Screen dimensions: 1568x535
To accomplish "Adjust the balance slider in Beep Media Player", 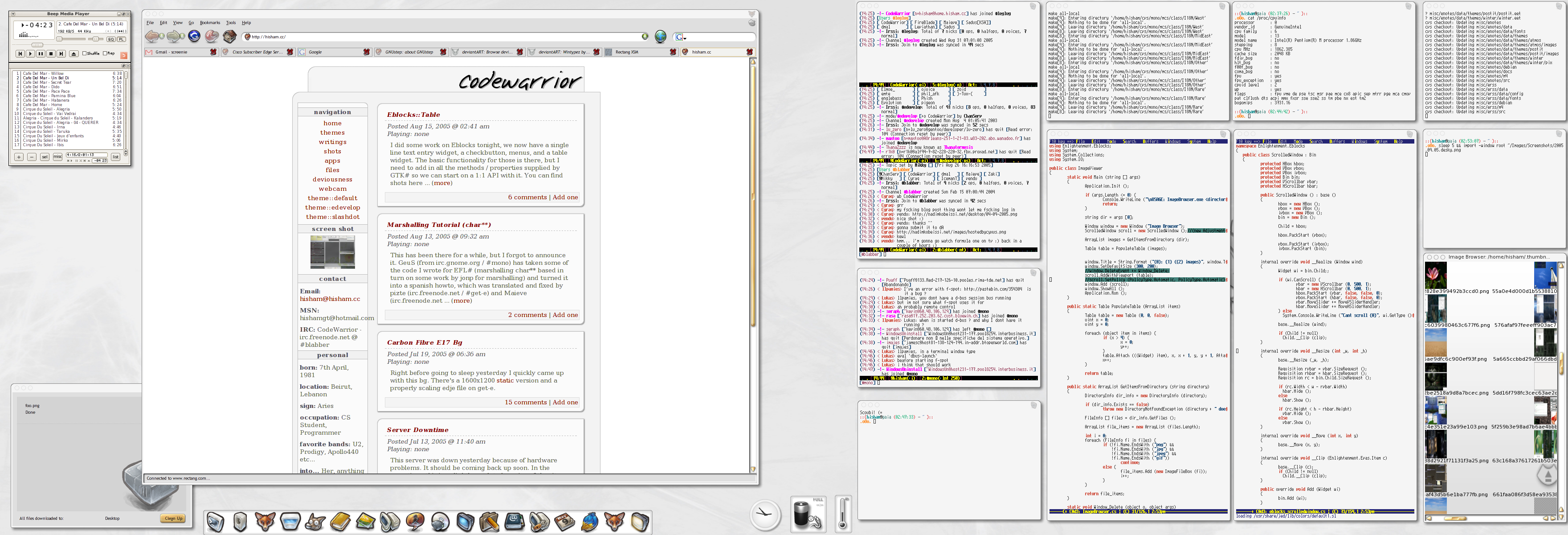I will click(x=96, y=40).
